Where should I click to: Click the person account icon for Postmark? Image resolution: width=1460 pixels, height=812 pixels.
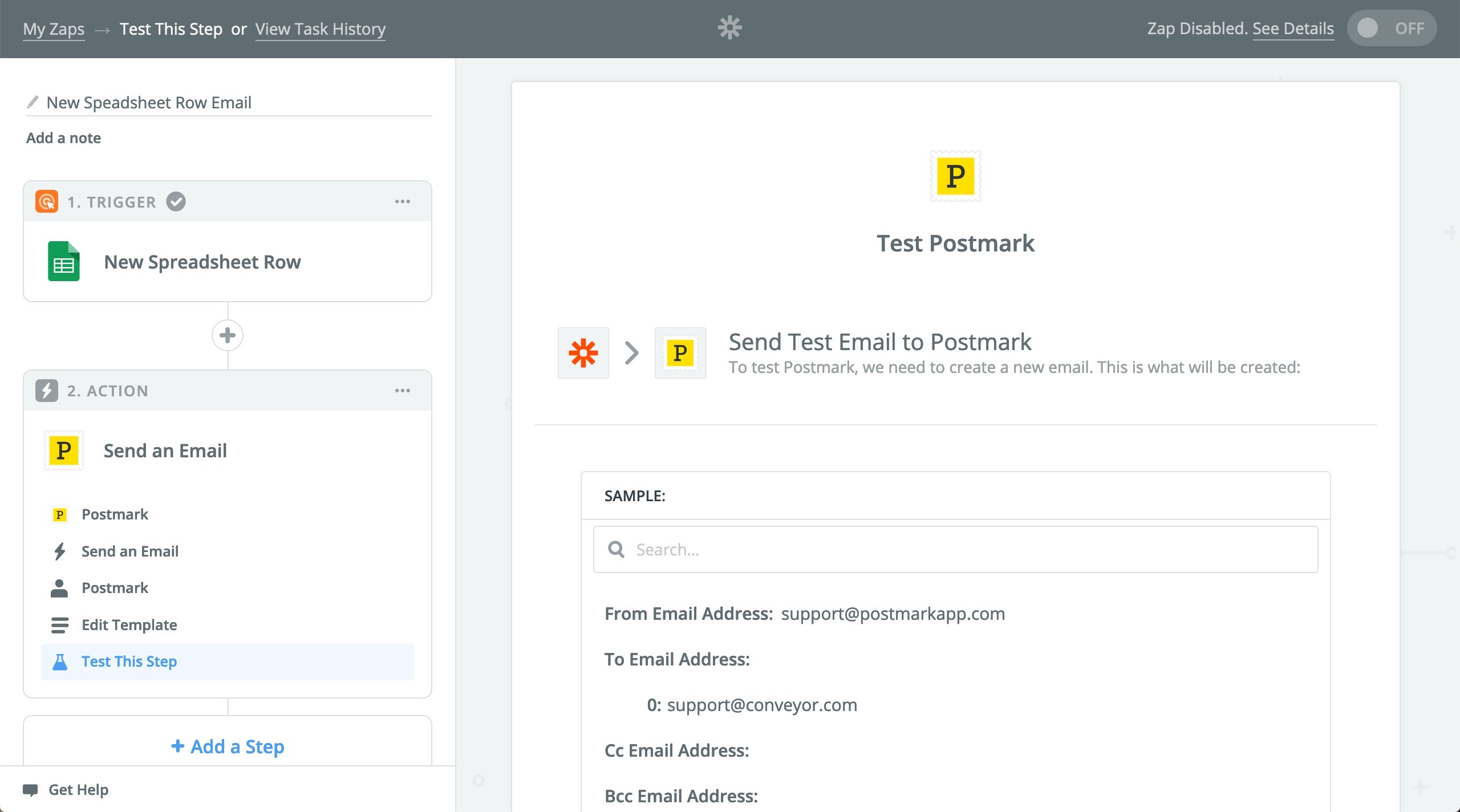(x=59, y=588)
